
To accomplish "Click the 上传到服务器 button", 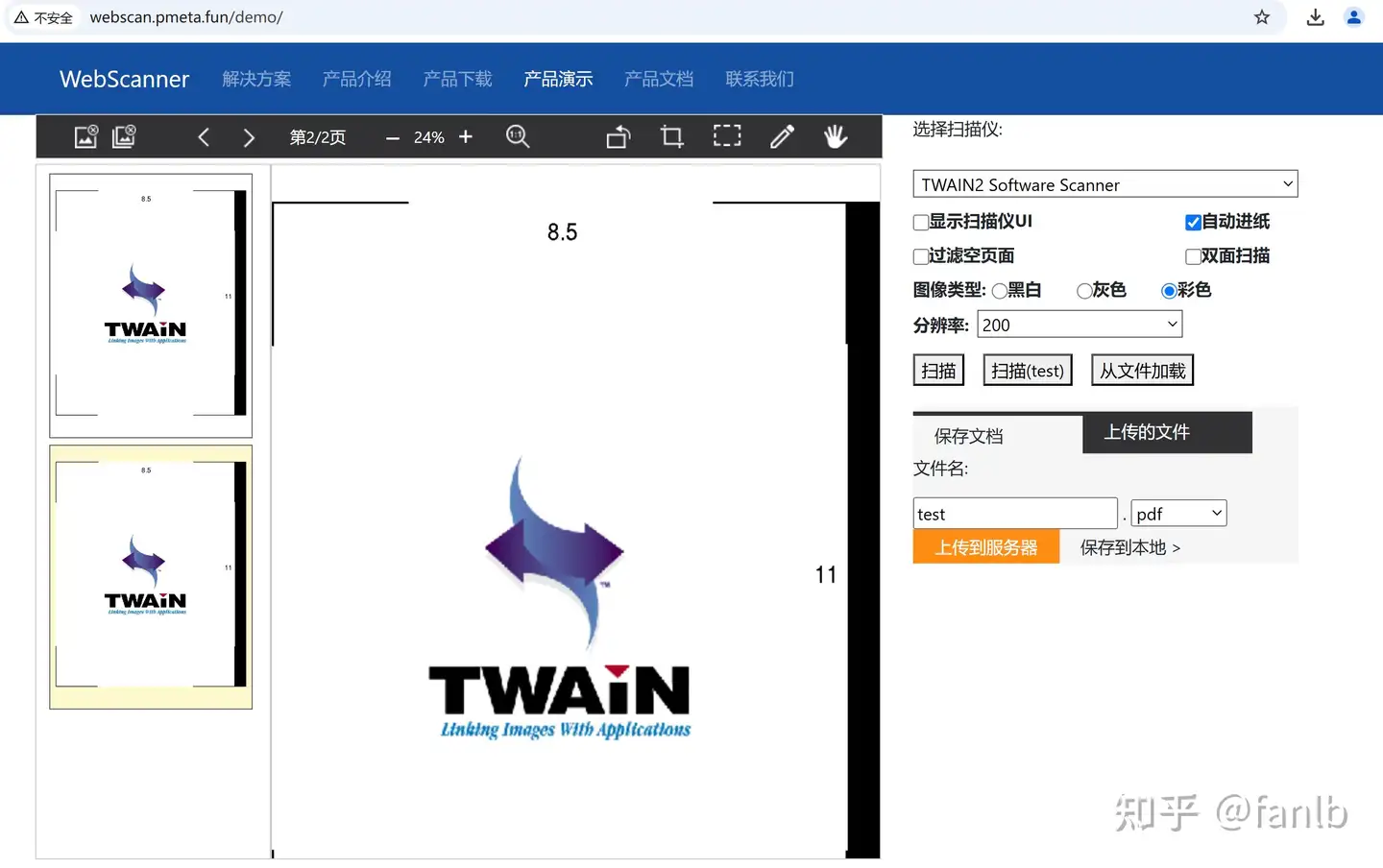I will click(x=986, y=546).
